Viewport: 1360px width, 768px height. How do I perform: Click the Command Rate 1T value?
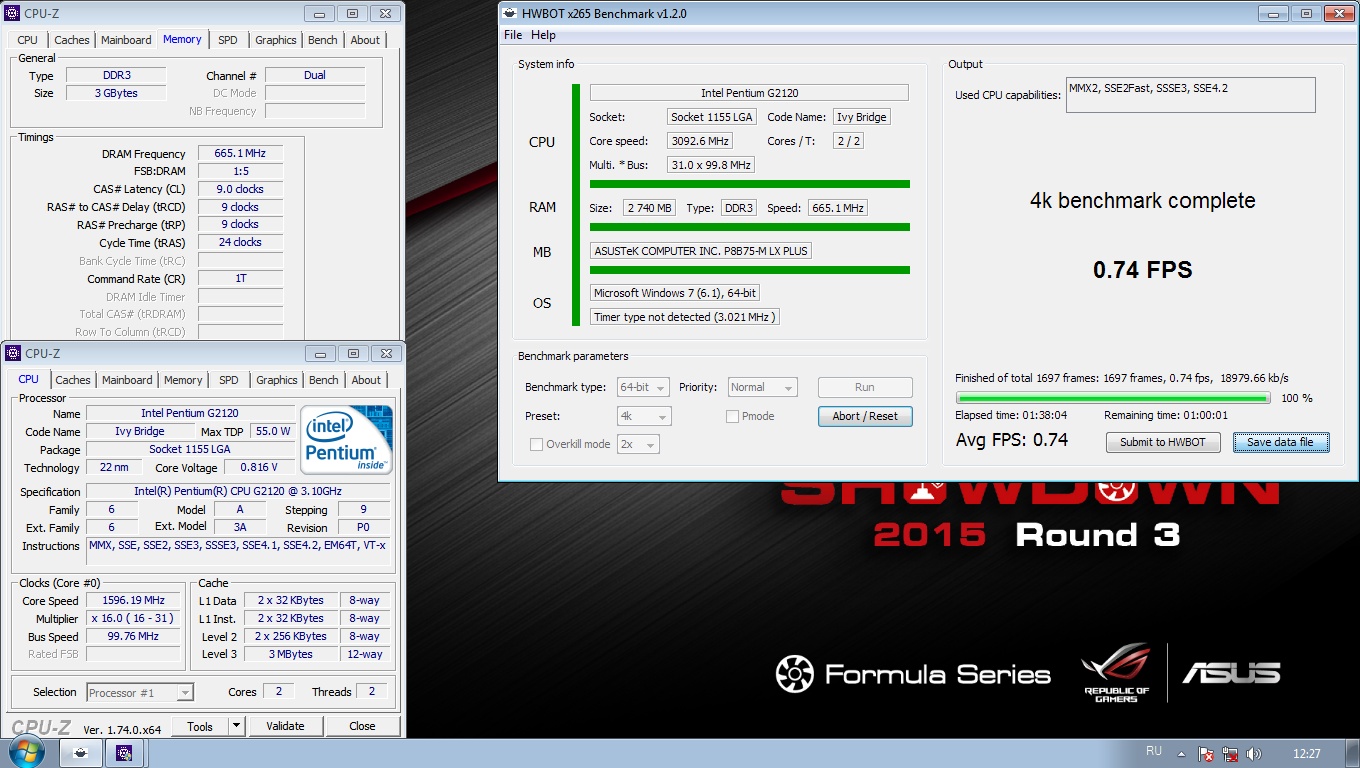240,278
